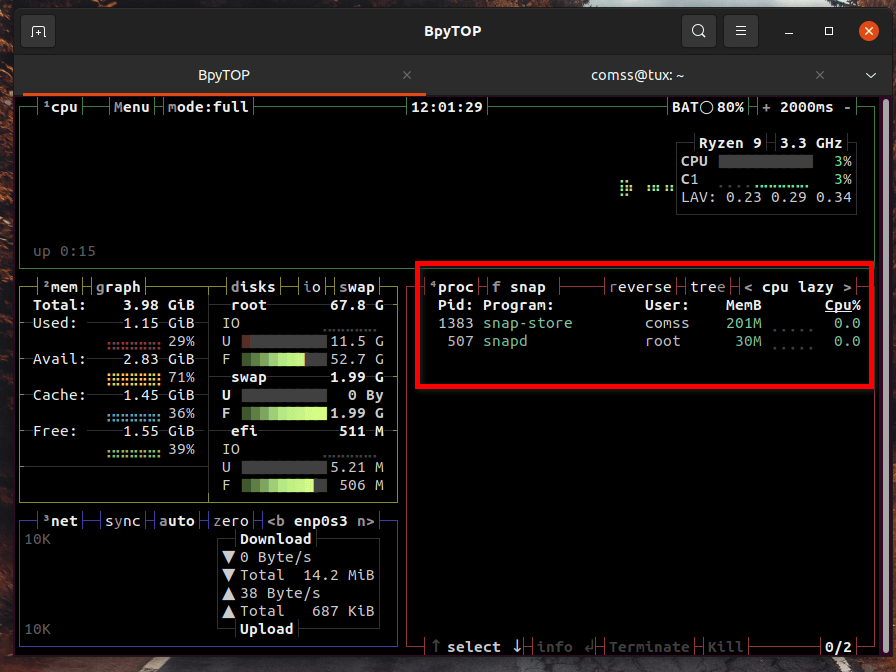This screenshot has height=672, width=896.
Task: Open a new terminal tab icon
Action: (x=38, y=31)
